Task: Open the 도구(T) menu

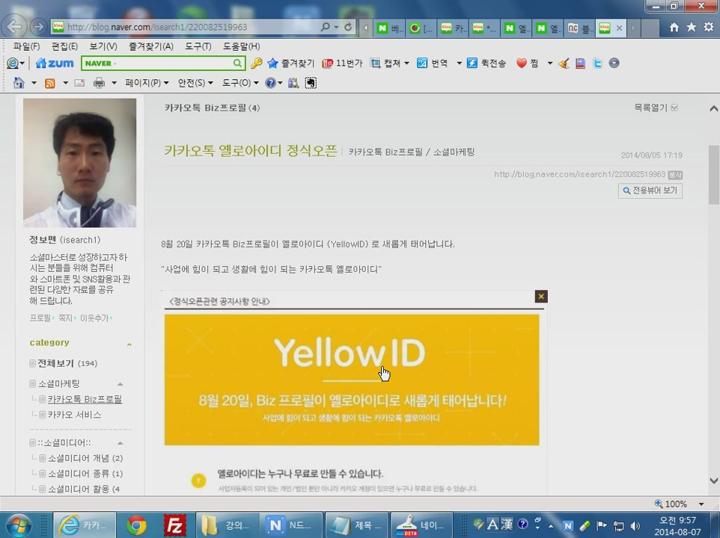Action: [x=198, y=46]
